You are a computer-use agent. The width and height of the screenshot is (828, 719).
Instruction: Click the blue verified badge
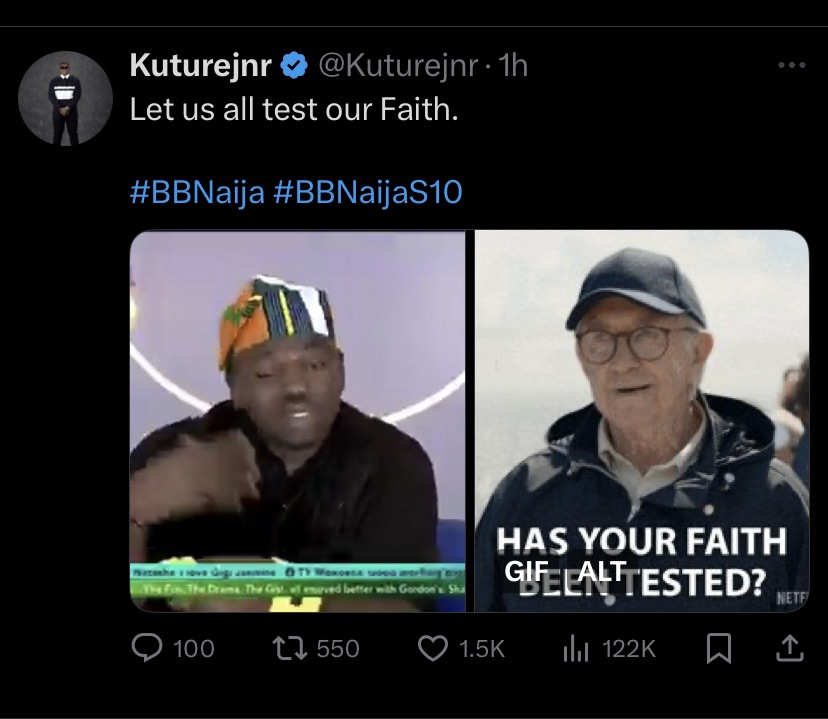293,67
